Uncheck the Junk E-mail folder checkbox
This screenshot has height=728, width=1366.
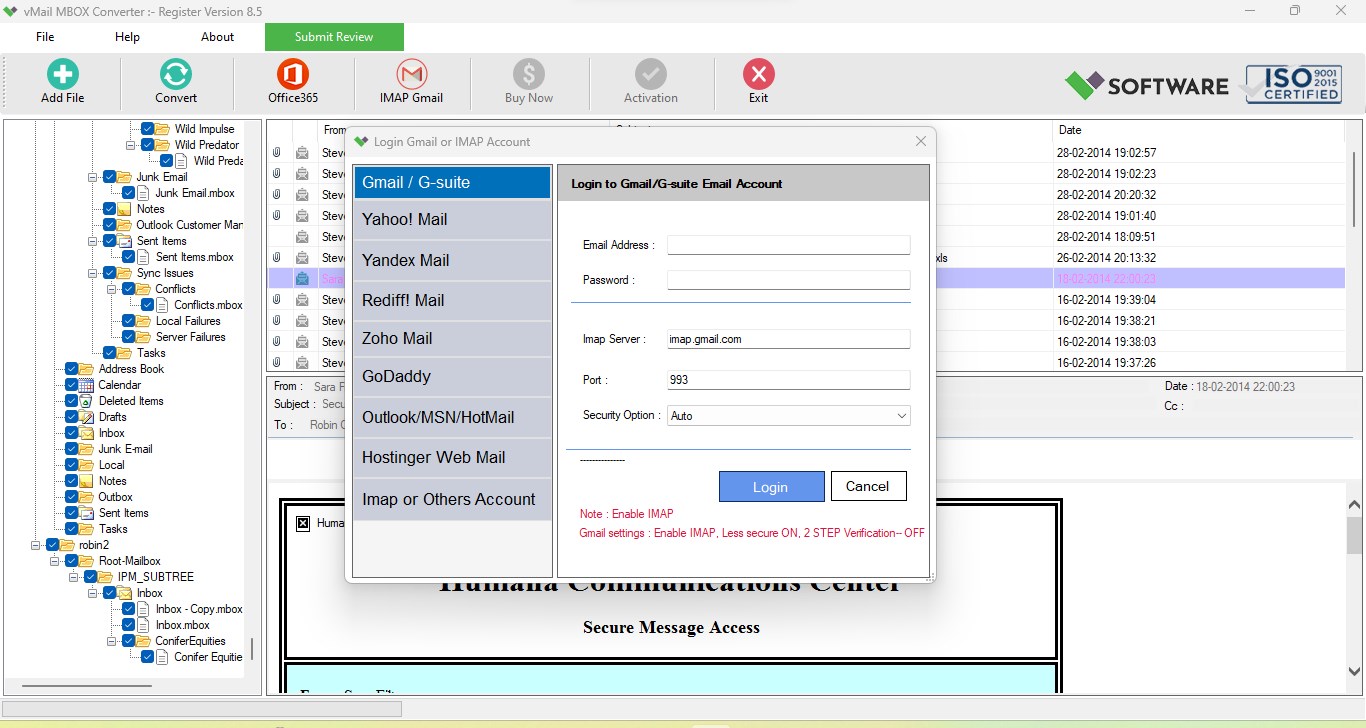click(71, 449)
